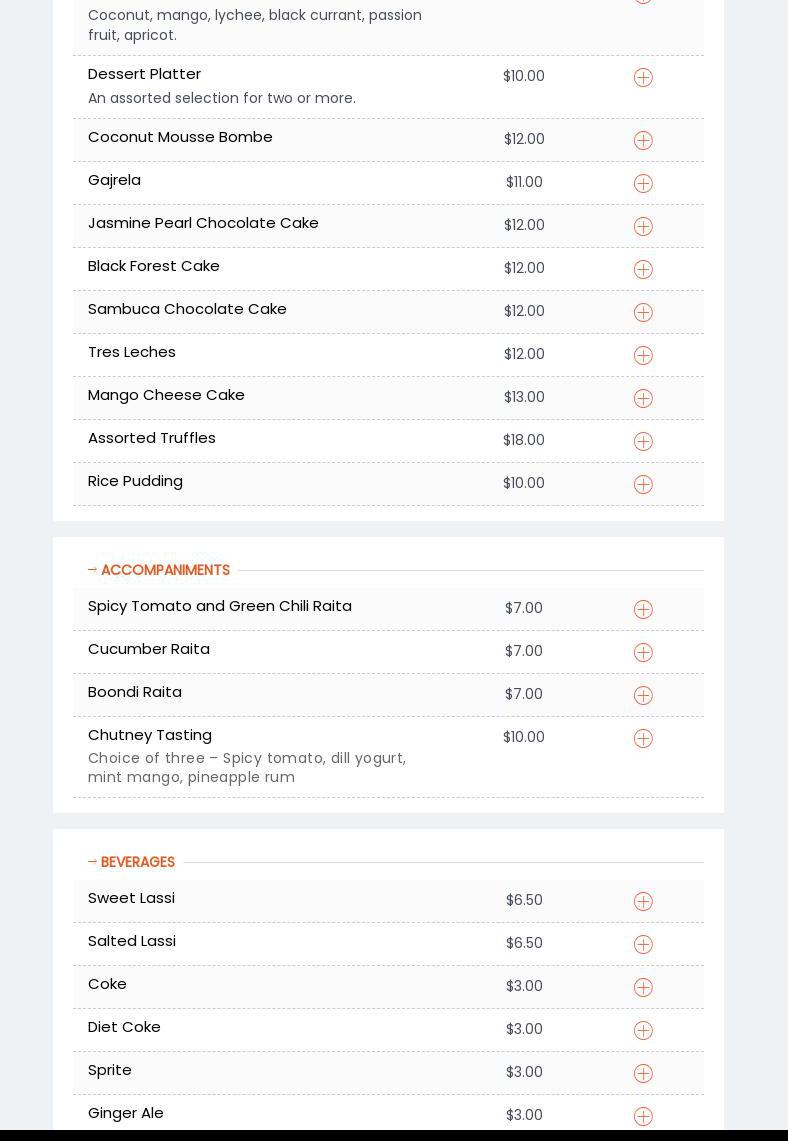Add Gajrela using its plus icon

coord(643,184)
